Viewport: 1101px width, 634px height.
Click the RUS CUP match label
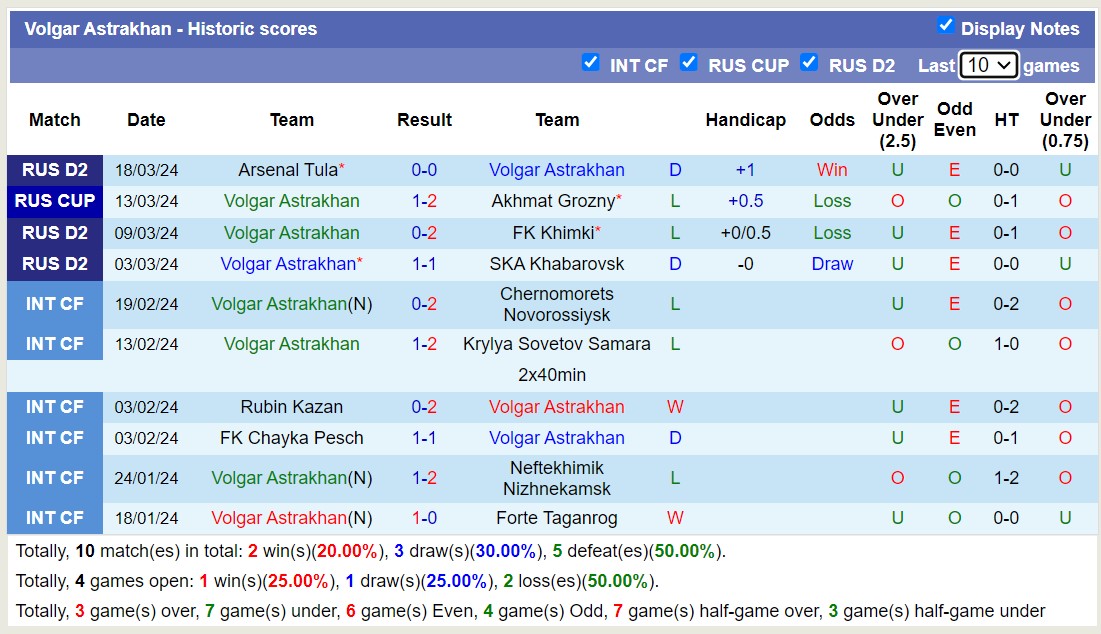point(55,201)
